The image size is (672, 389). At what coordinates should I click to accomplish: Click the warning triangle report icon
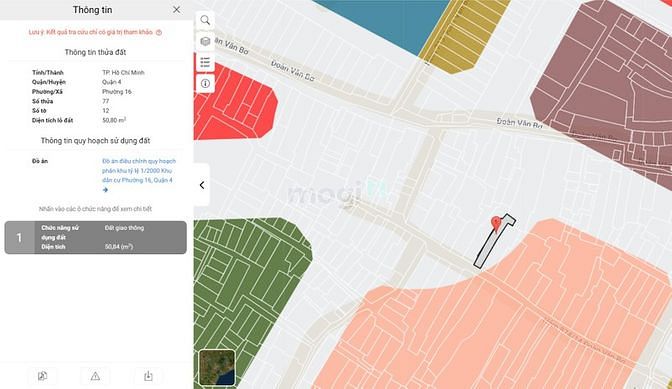[x=95, y=376]
